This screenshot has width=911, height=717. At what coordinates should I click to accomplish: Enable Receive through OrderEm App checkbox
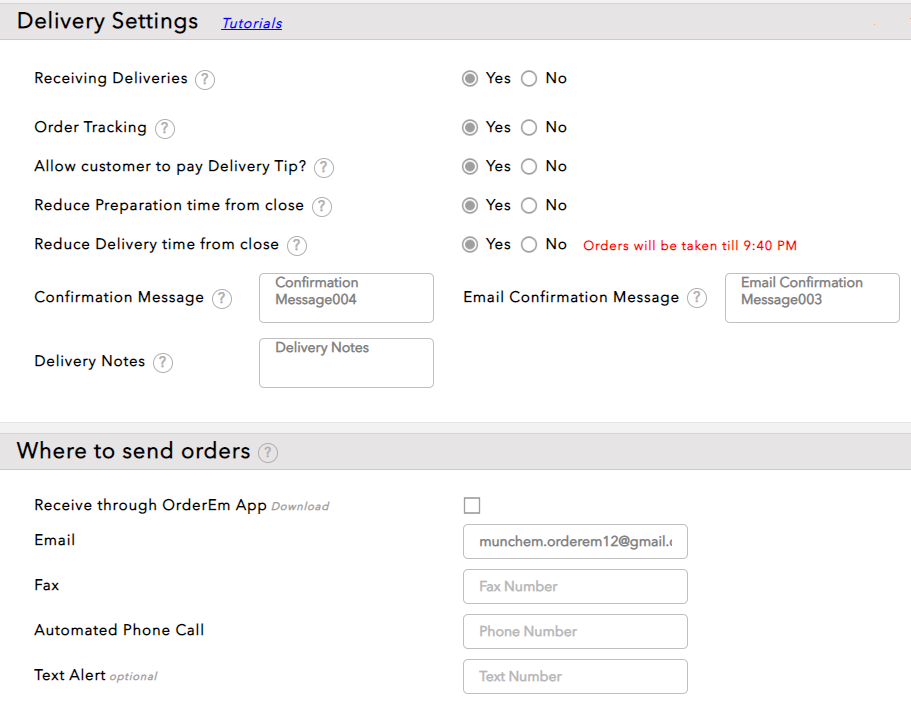(x=472, y=505)
